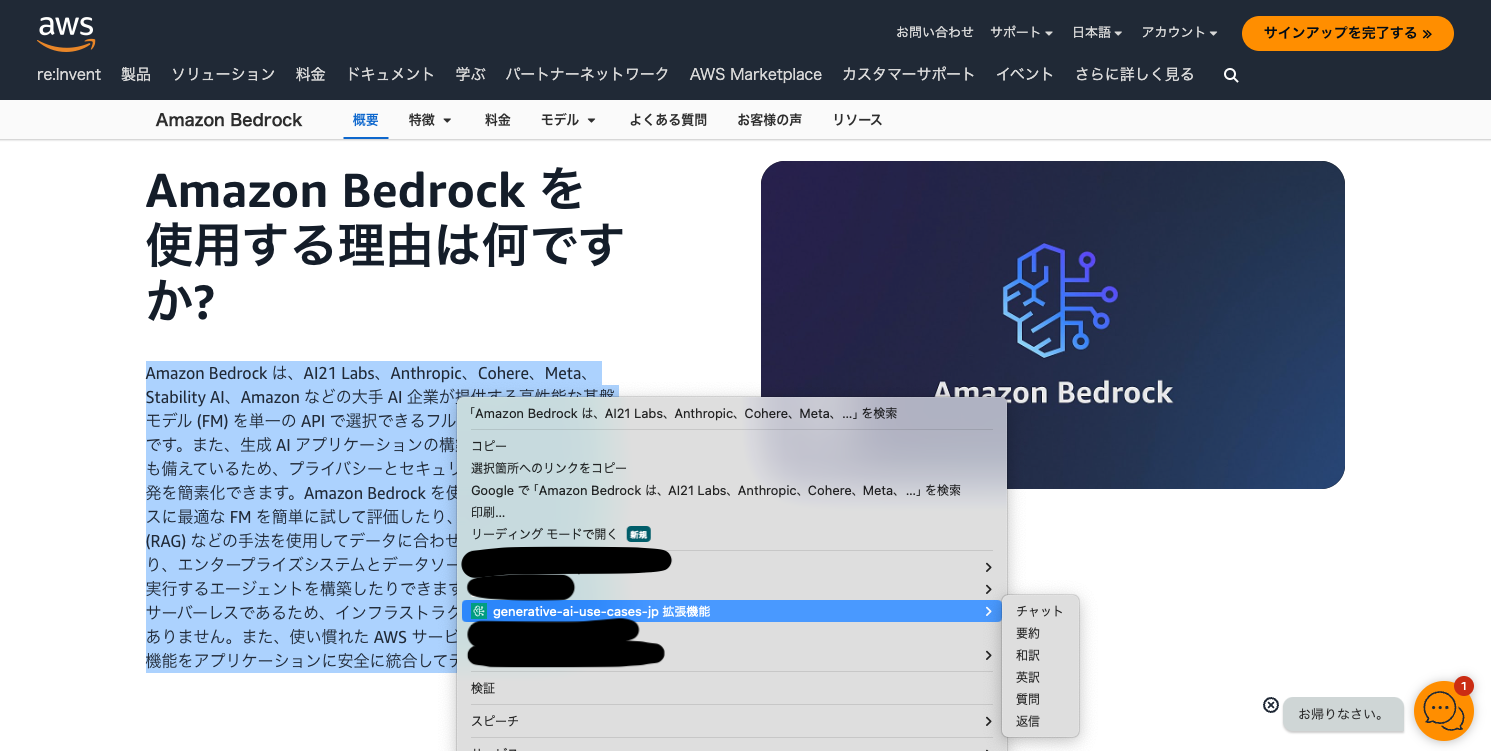Open the ソリューション nav link

[x=223, y=75]
